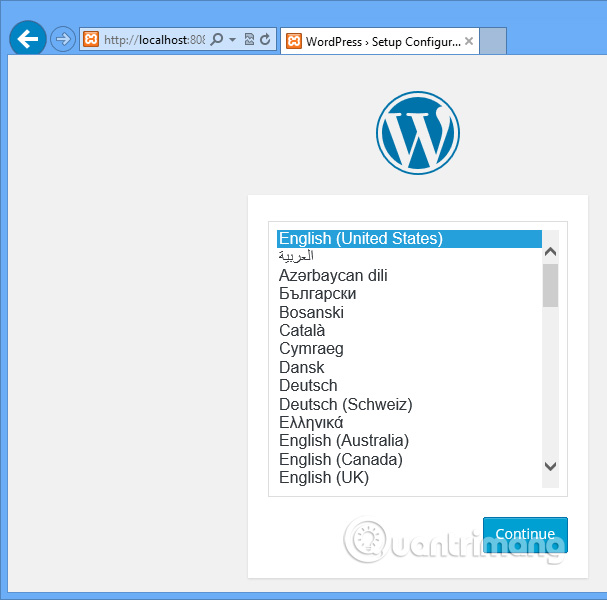The image size is (607, 600).
Task: Choose Azərbaycan dili from the list
Action: pos(409,275)
